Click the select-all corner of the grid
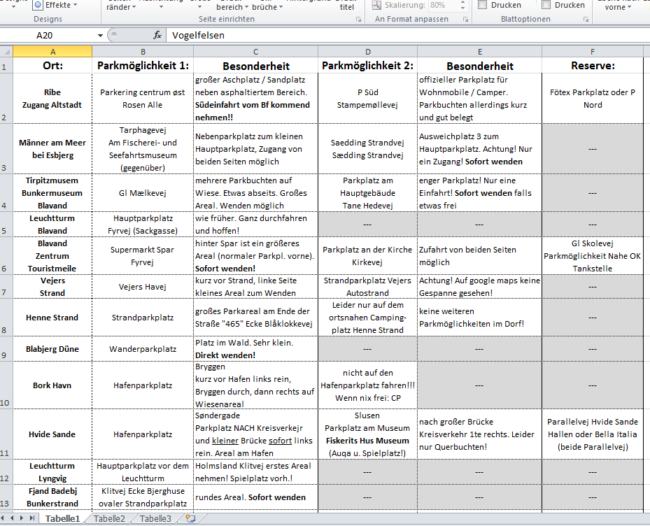The image size is (650, 526). (x=6, y=50)
